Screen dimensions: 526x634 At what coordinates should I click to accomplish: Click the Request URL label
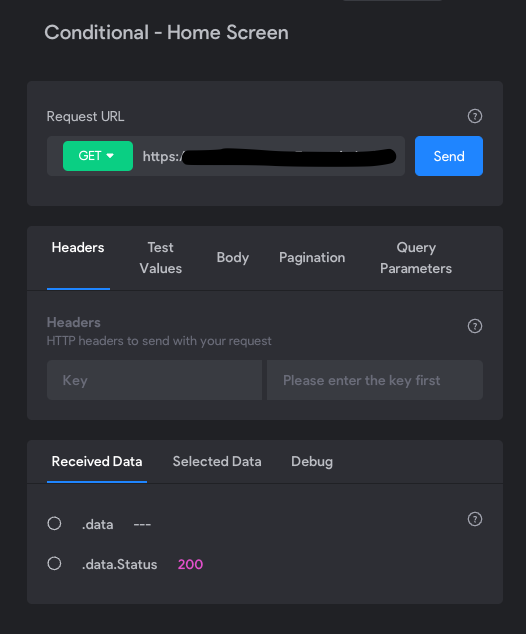(85, 116)
